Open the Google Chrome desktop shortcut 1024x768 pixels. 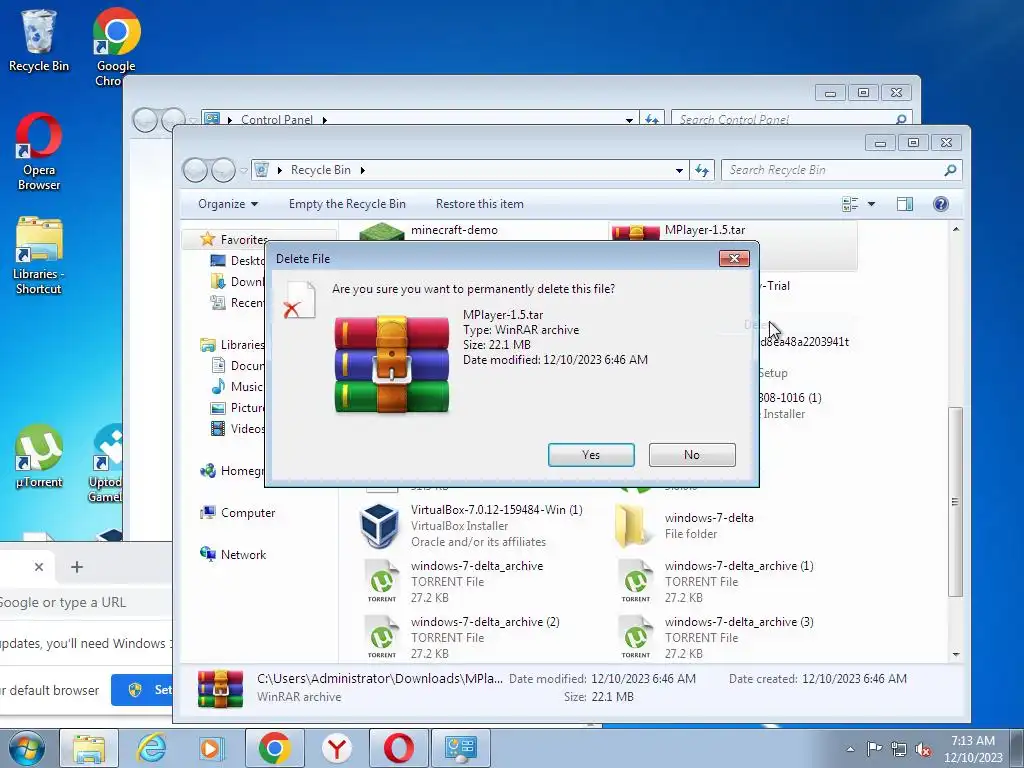pyautogui.click(x=116, y=47)
